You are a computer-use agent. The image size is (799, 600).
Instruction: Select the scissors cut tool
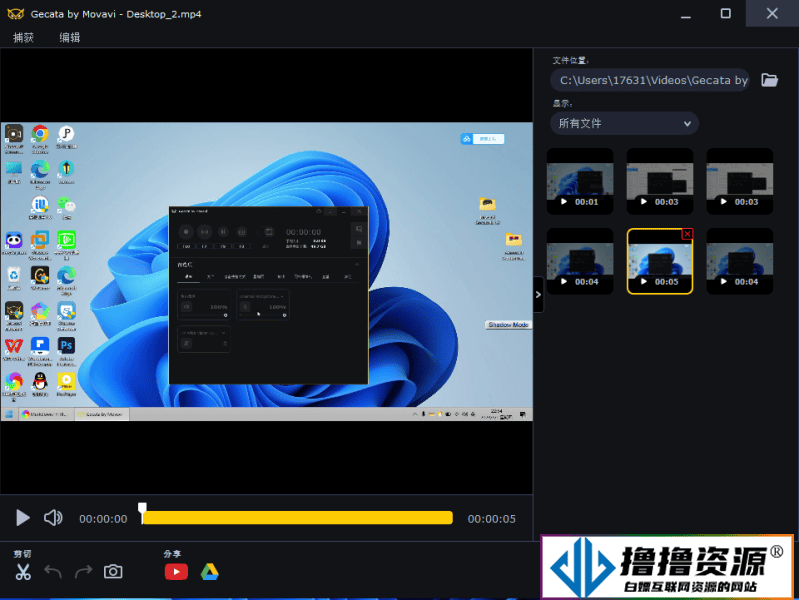click(23, 571)
